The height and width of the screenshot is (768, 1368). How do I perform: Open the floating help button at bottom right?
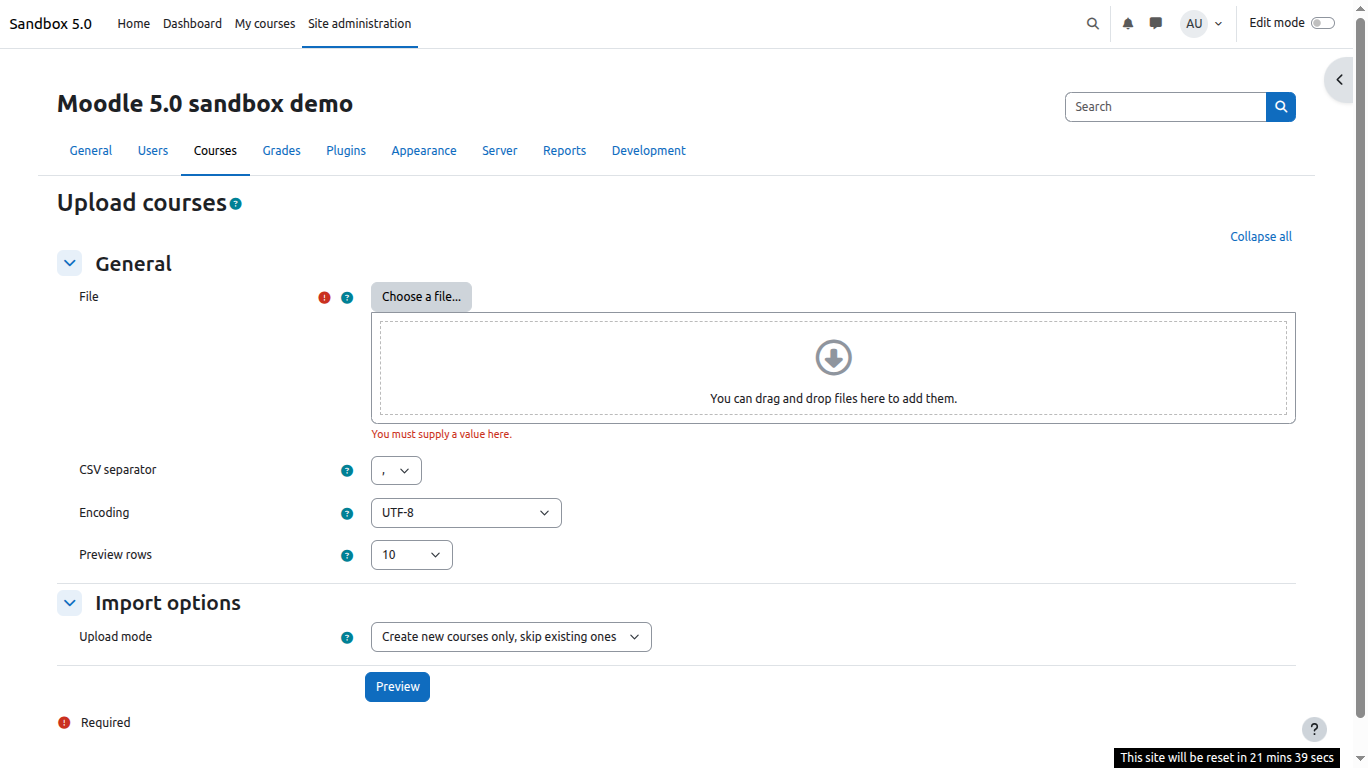[x=1314, y=729]
